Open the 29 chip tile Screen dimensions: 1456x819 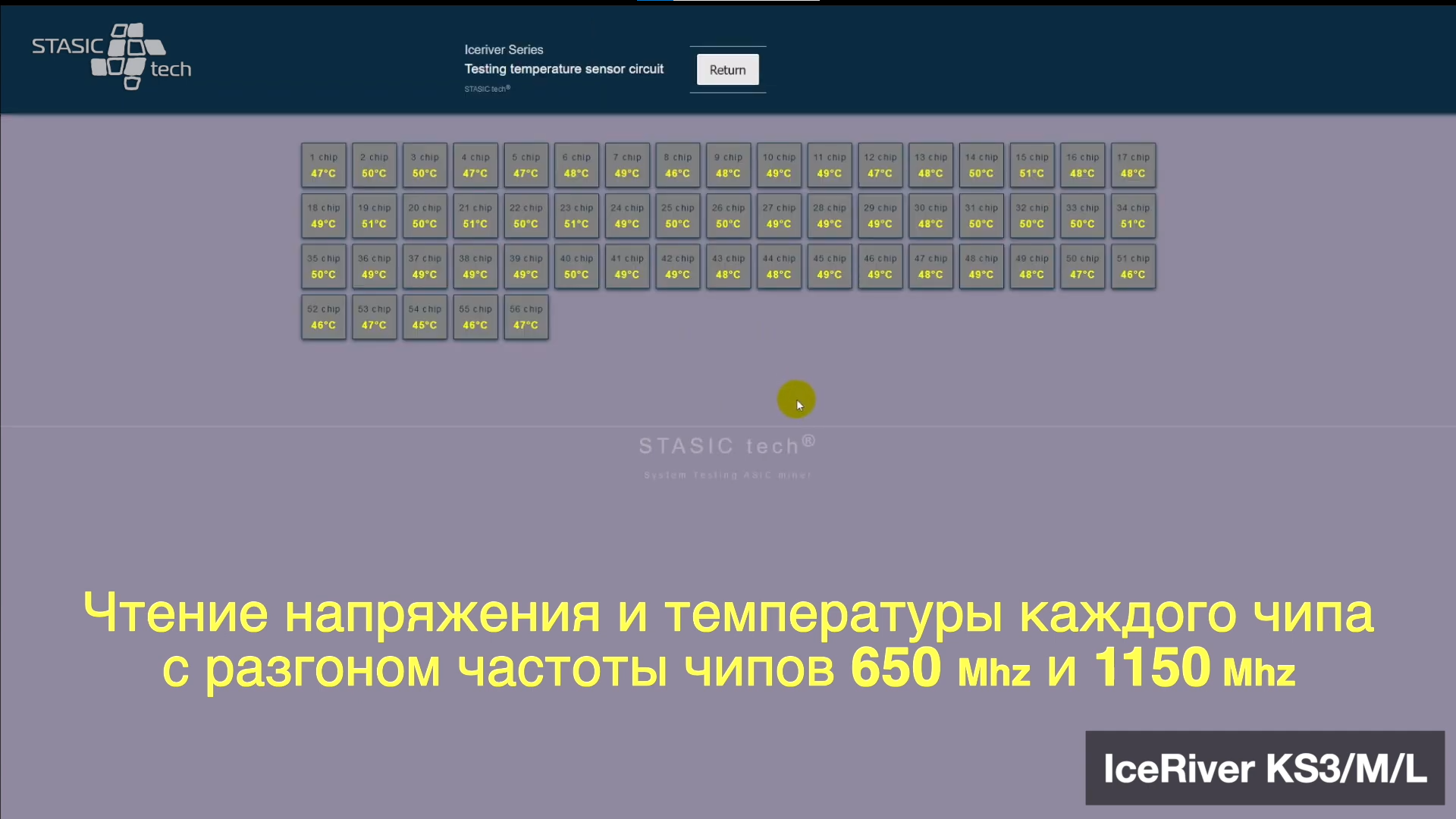[x=880, y=216]
